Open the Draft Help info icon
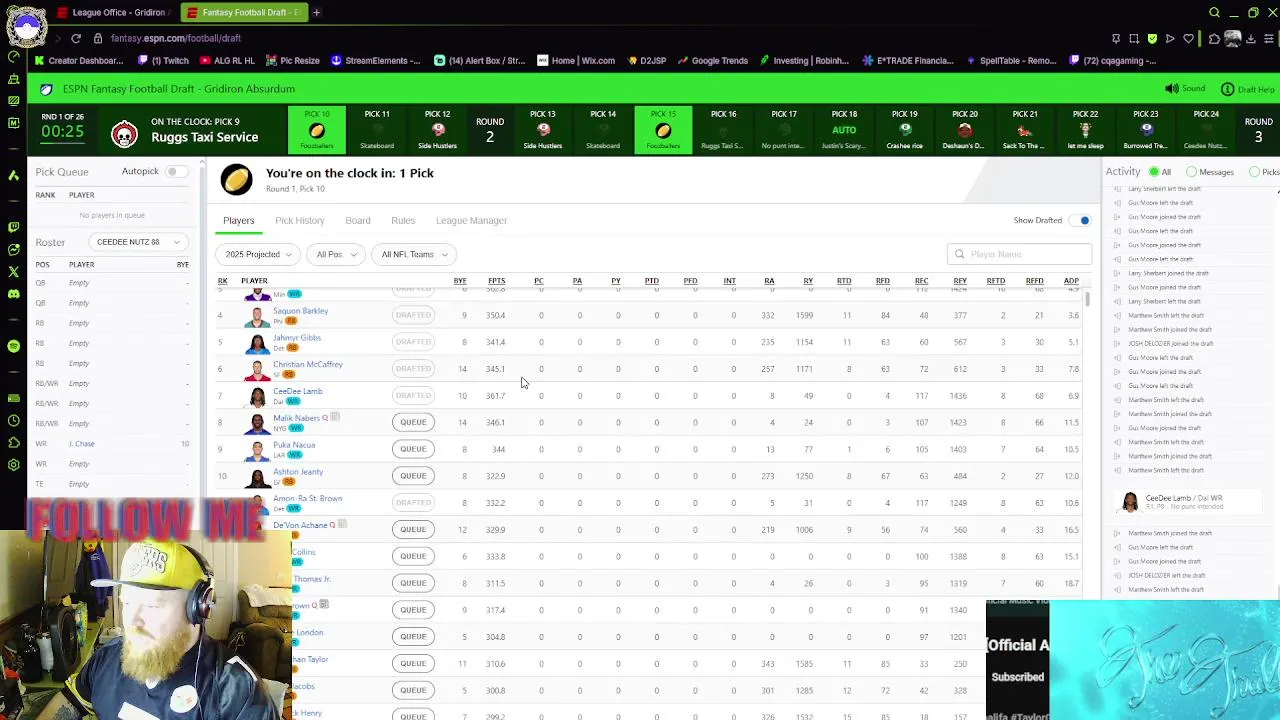This screenshot has height=720, width=1280. click(1227, 89)
